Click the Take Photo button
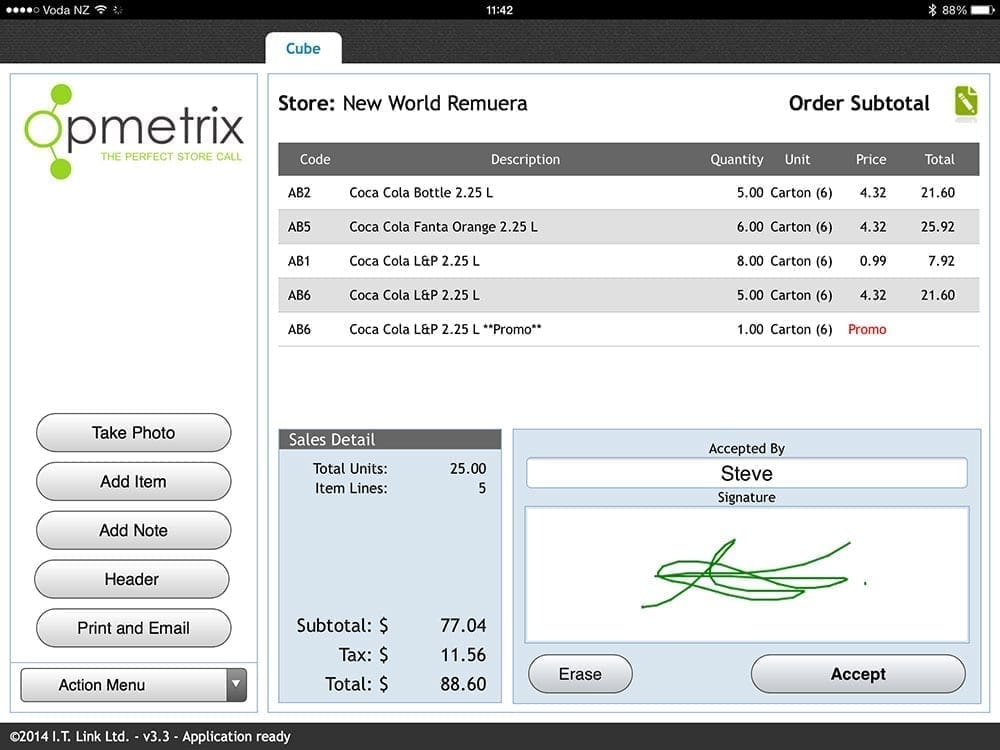 [133, 432]
